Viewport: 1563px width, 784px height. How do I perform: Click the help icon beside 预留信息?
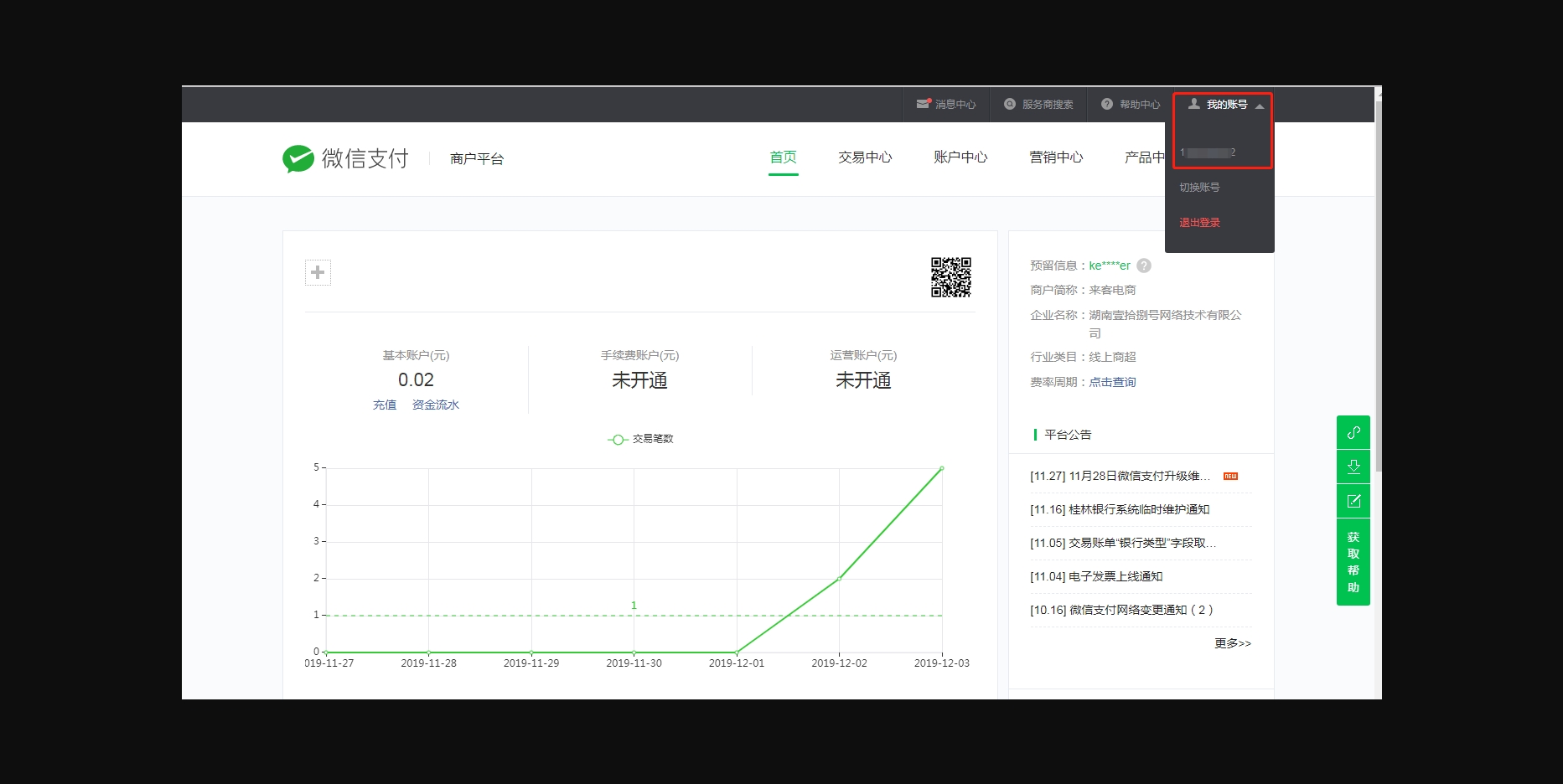(1144, 266)
